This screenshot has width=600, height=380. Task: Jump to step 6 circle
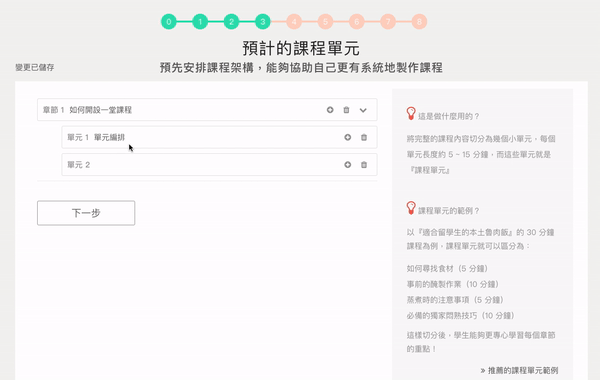coord(357,21)
